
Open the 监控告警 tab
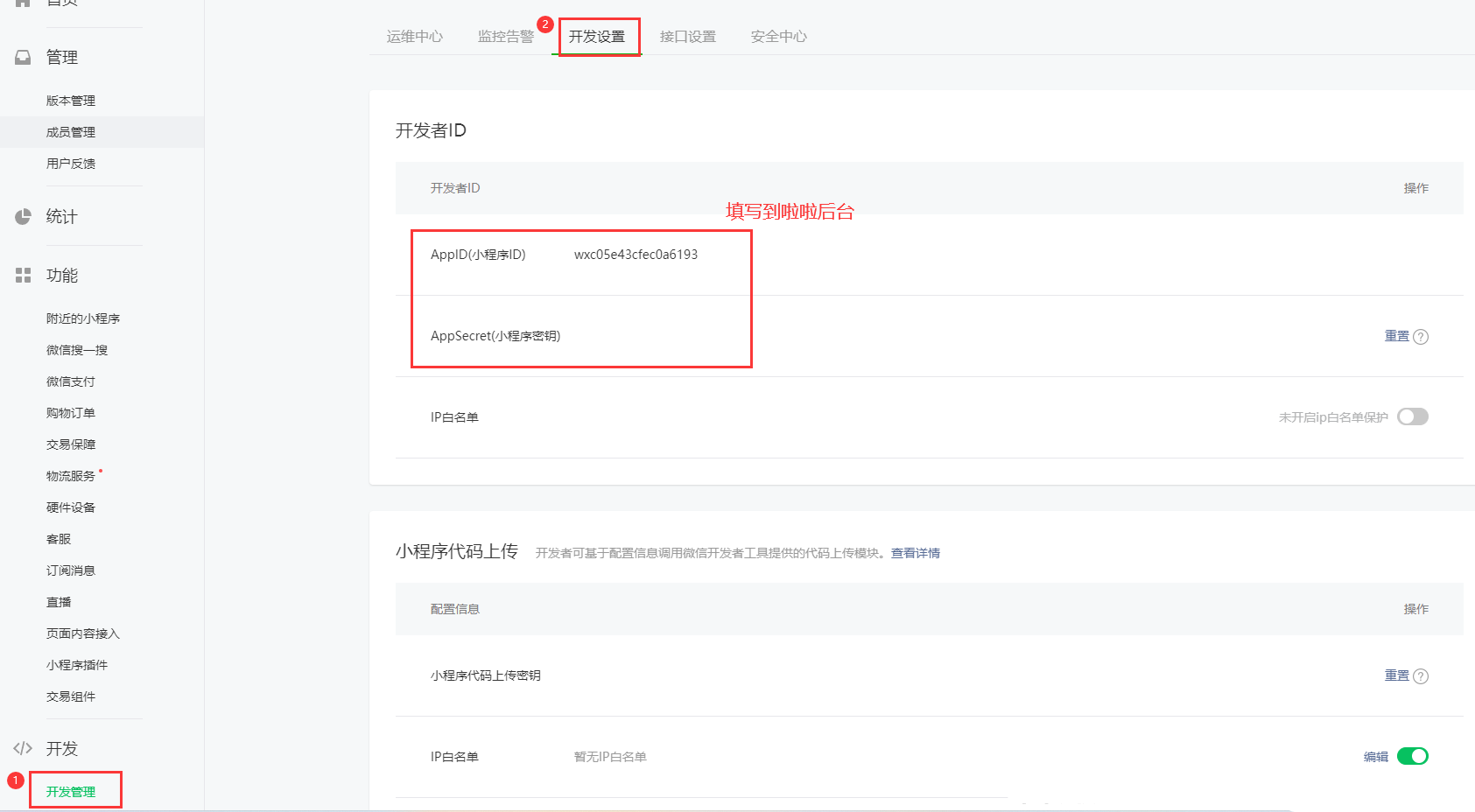(x=506, y=37)
